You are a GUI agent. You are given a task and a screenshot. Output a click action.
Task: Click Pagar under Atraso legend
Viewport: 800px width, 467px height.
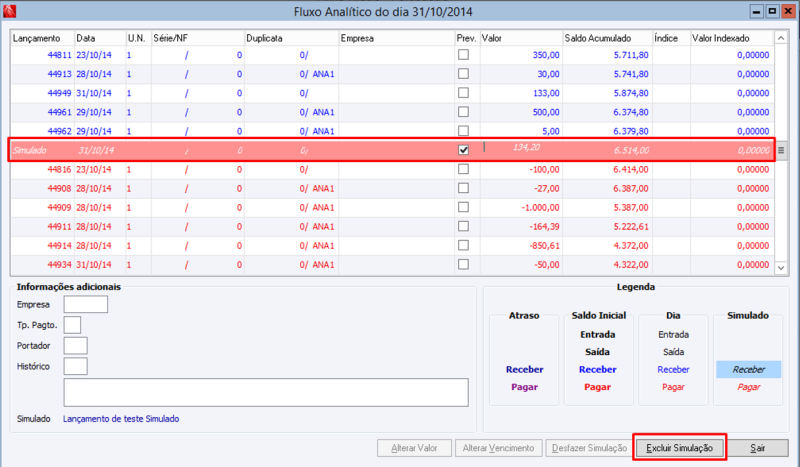(524, 387)
